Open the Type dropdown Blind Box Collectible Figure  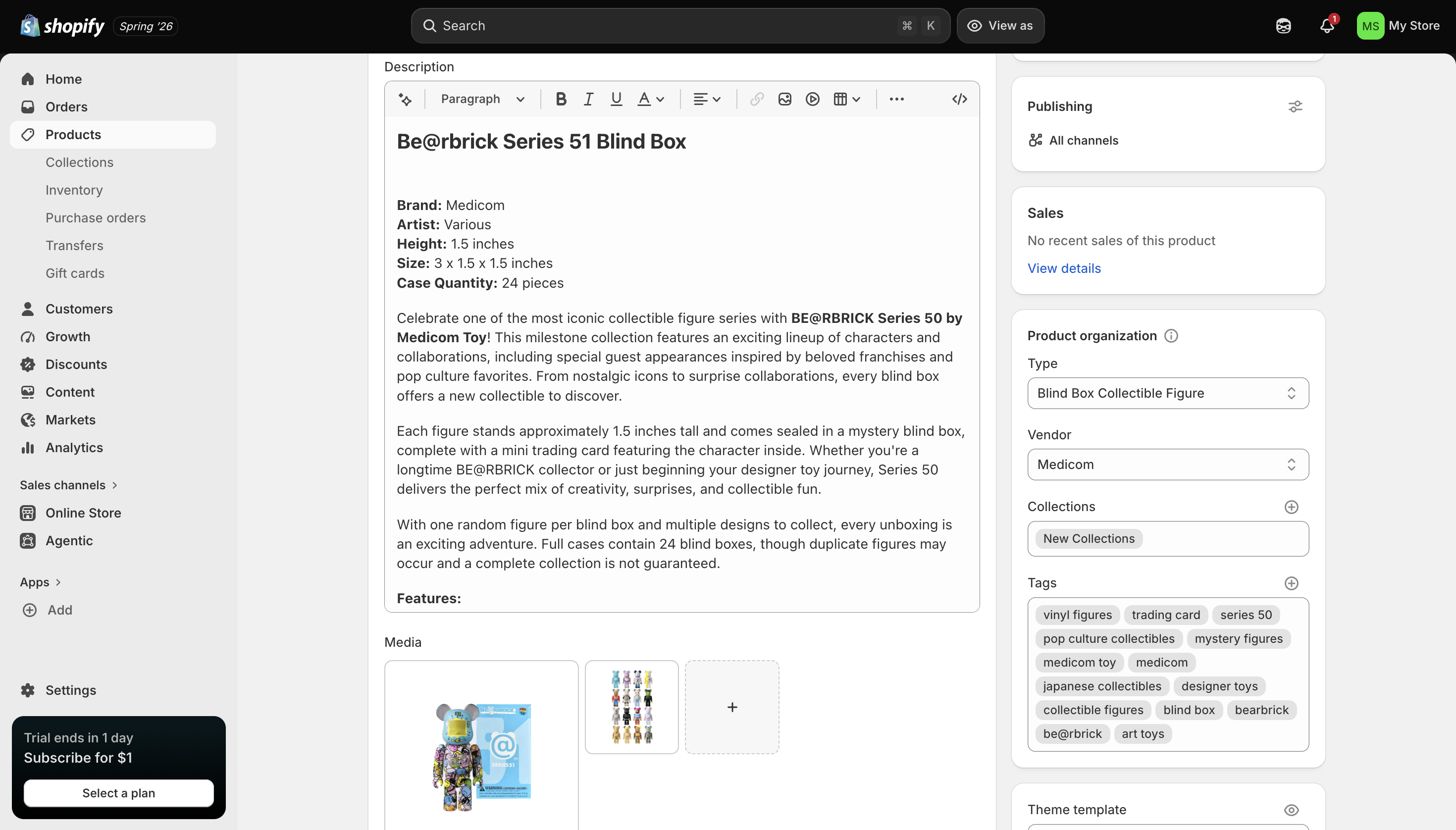click(1168, 393)
